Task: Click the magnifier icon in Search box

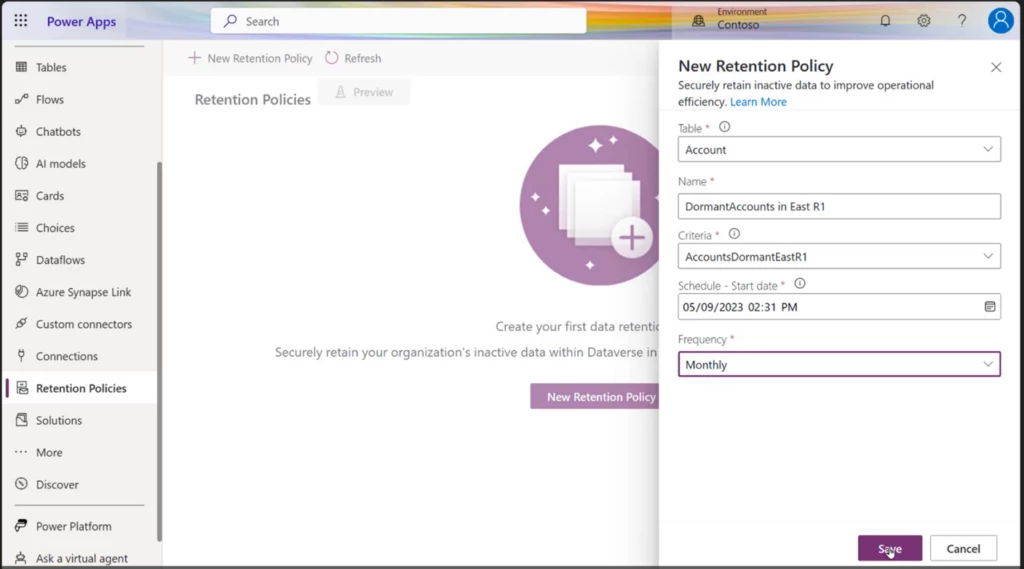Action: tap(230, 21)
